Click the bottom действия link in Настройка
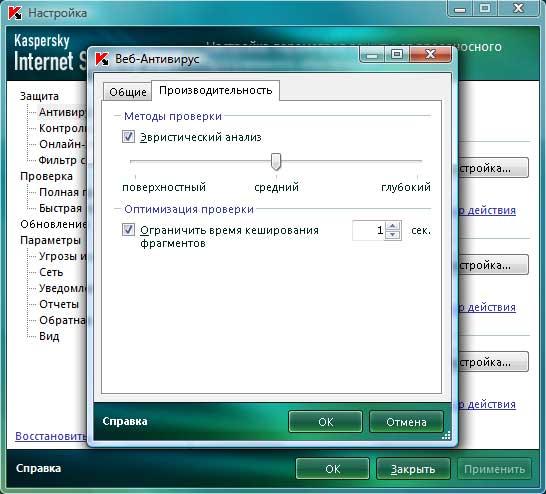 click(x=488, y=405)
